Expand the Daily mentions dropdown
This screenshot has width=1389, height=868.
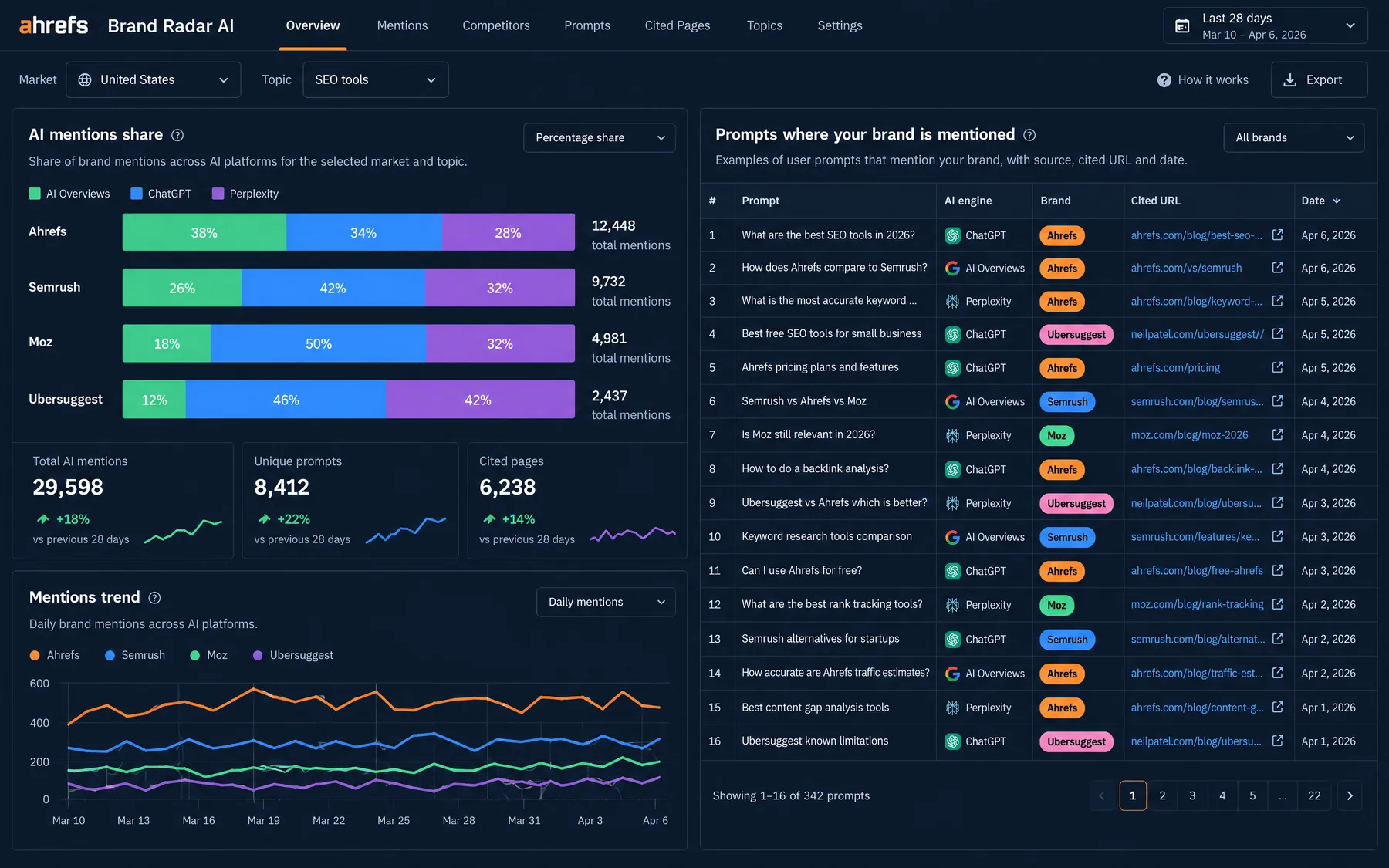606,602
